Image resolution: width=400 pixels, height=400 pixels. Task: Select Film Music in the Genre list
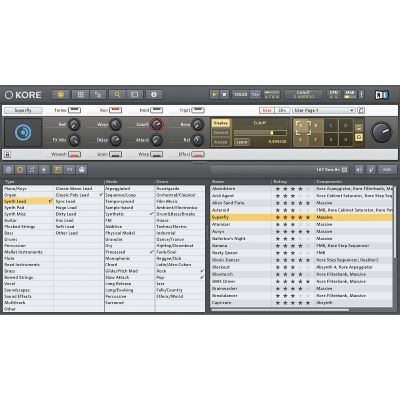(180, 201)
